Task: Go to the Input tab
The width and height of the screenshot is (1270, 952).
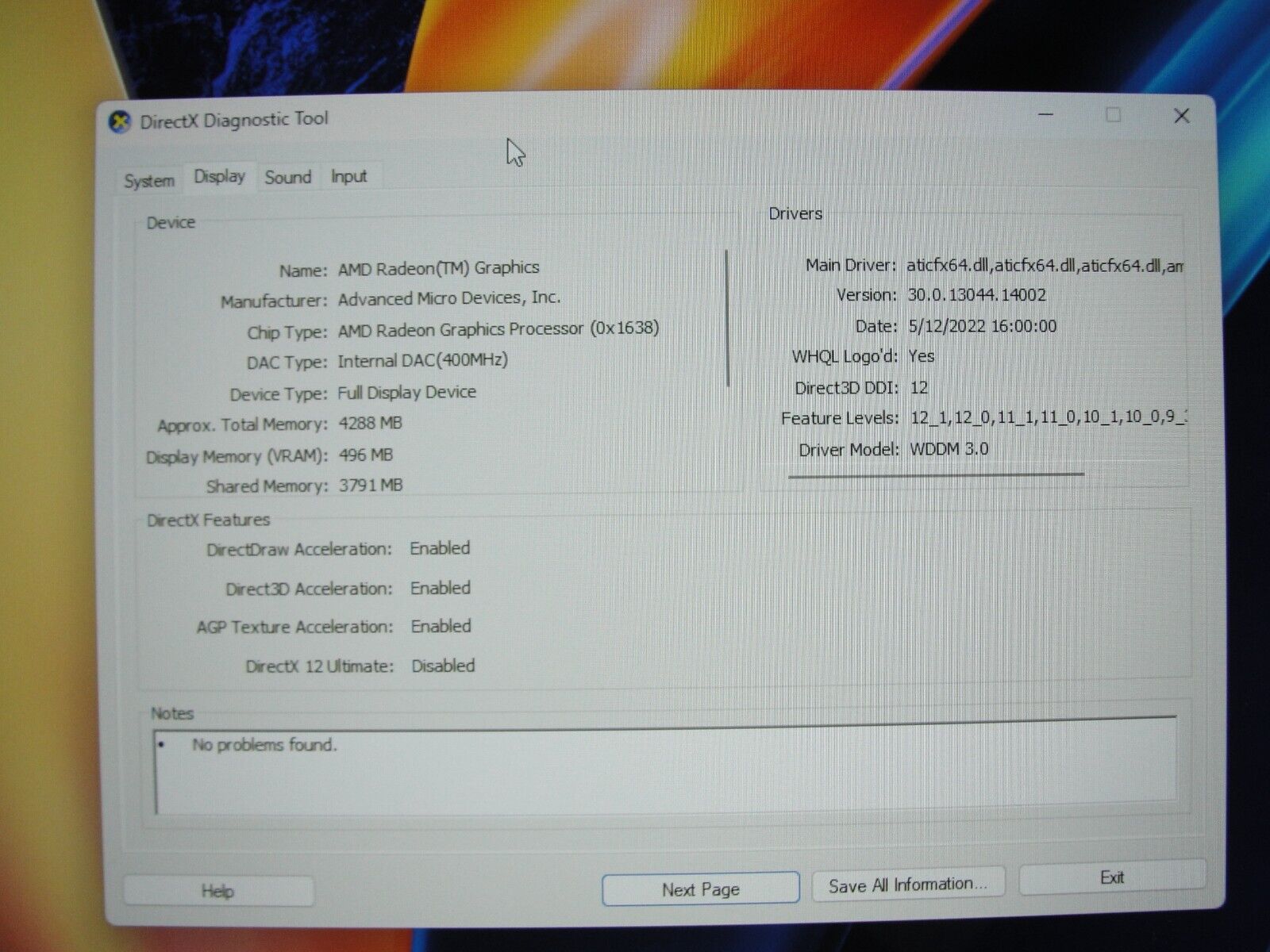Action: (348, 176)
